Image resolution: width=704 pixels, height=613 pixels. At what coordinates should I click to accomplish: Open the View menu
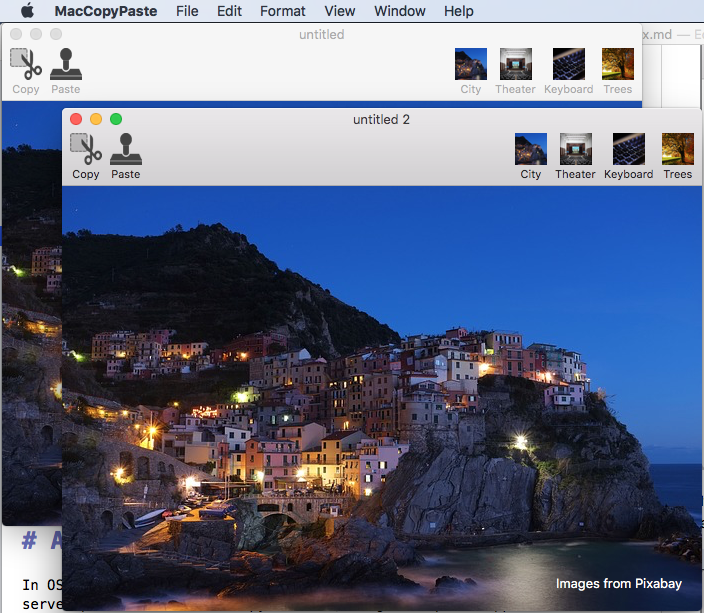pos(340,11)
